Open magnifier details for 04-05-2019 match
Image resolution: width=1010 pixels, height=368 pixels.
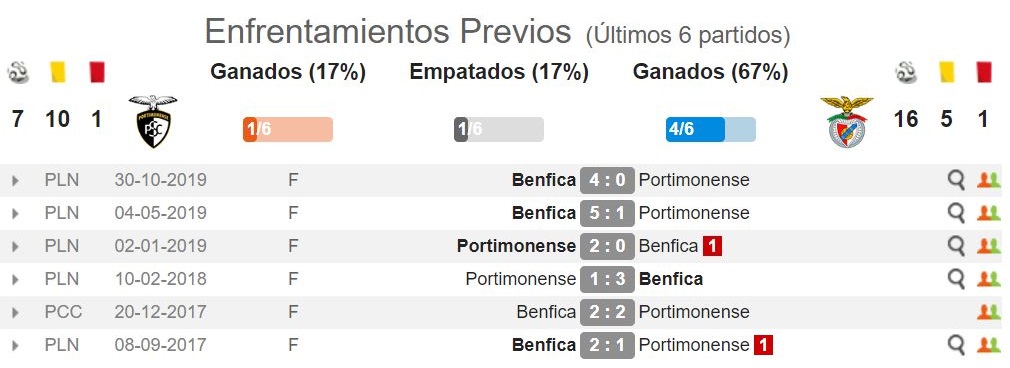click(x=957, y=213)
